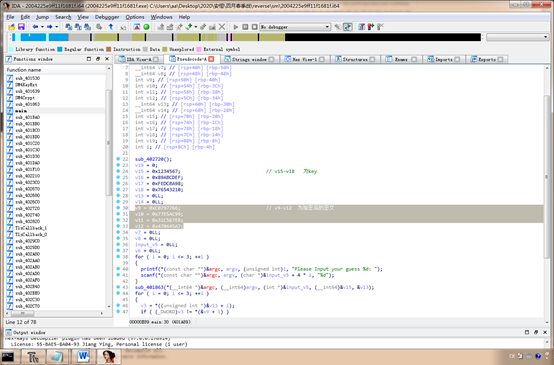Switch to the Enums tab

(401, 59)
